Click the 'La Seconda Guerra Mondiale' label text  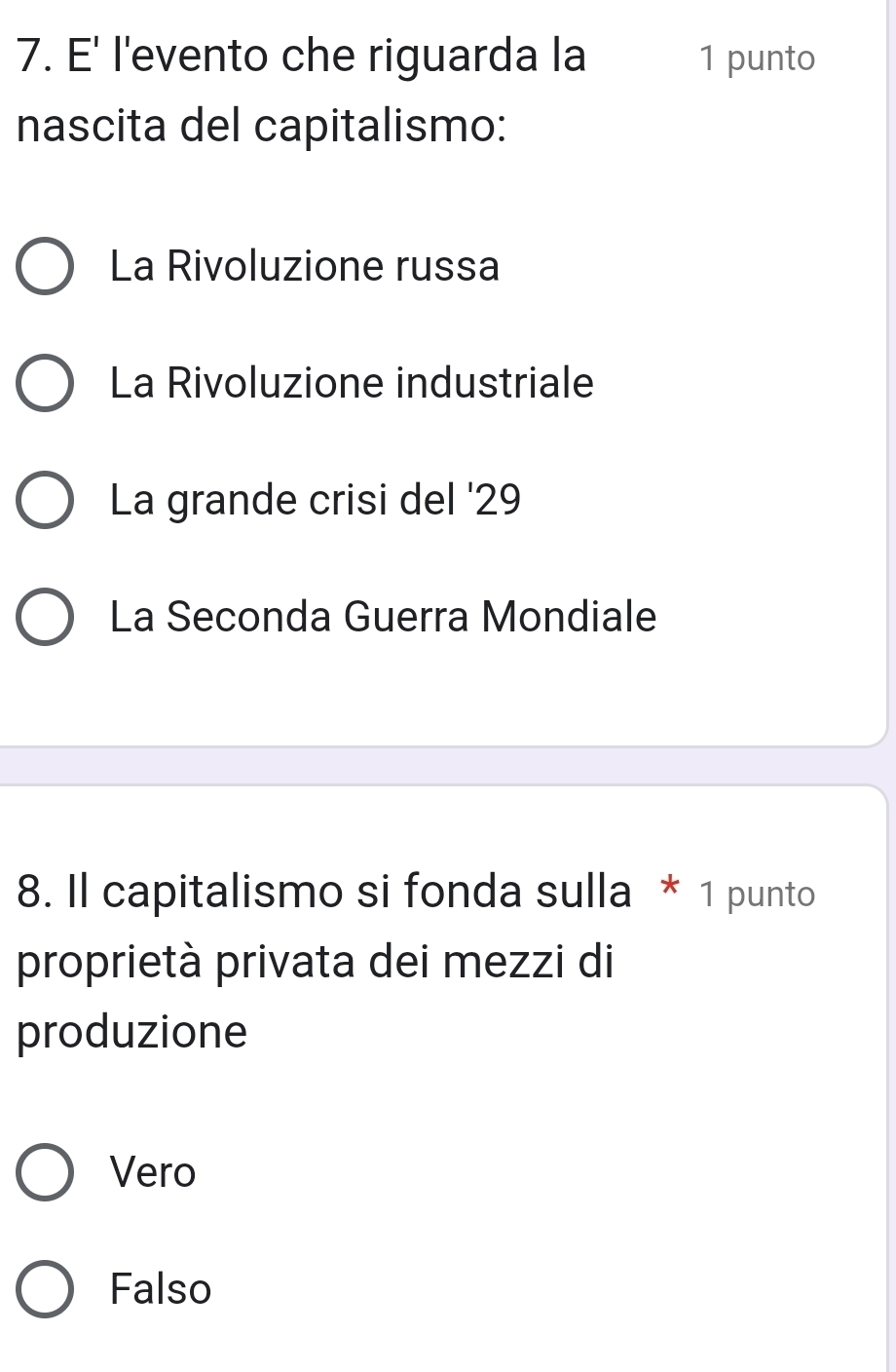click(x=384, y=618)
